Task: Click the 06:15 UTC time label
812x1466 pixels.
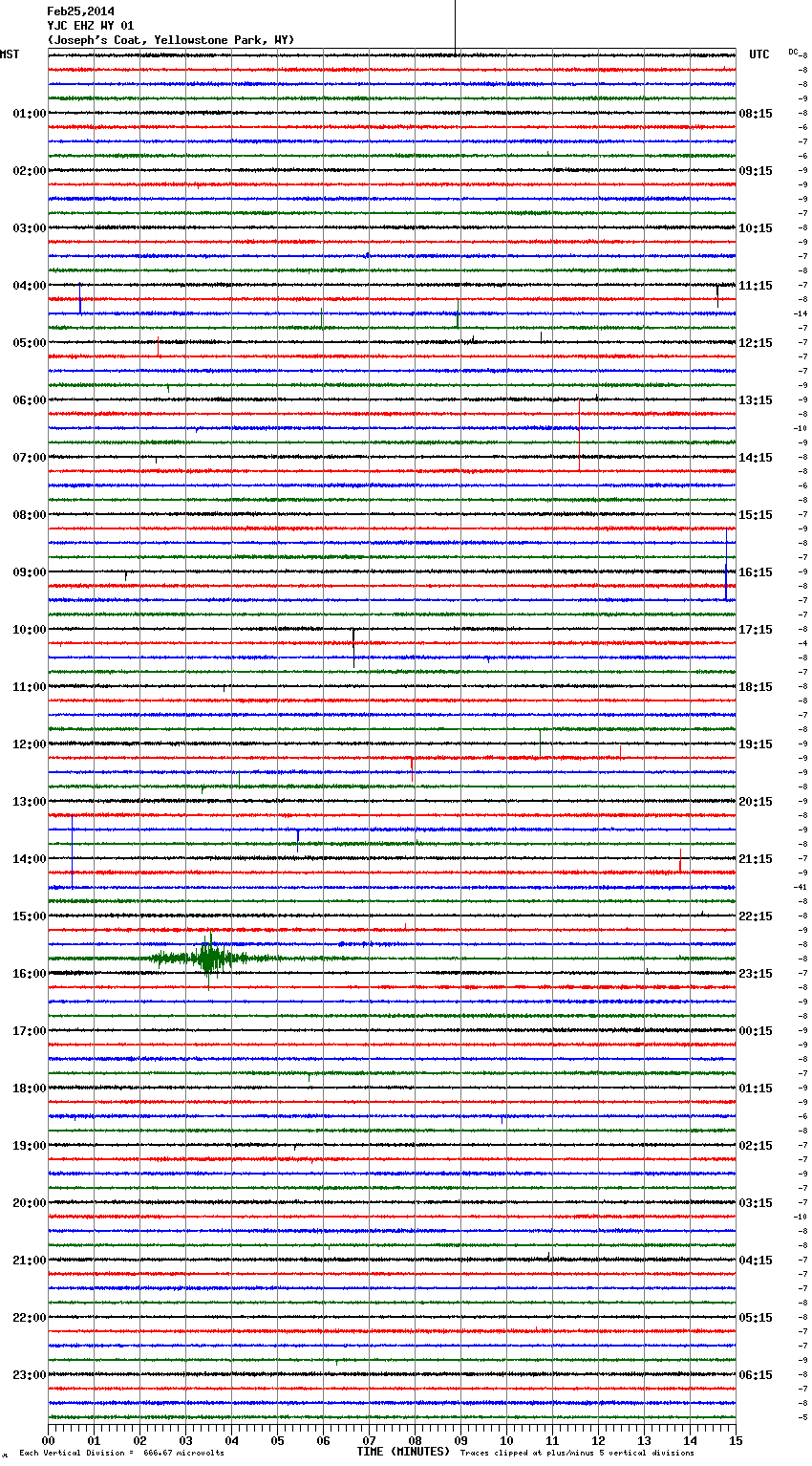Action: pos(756,1375)
